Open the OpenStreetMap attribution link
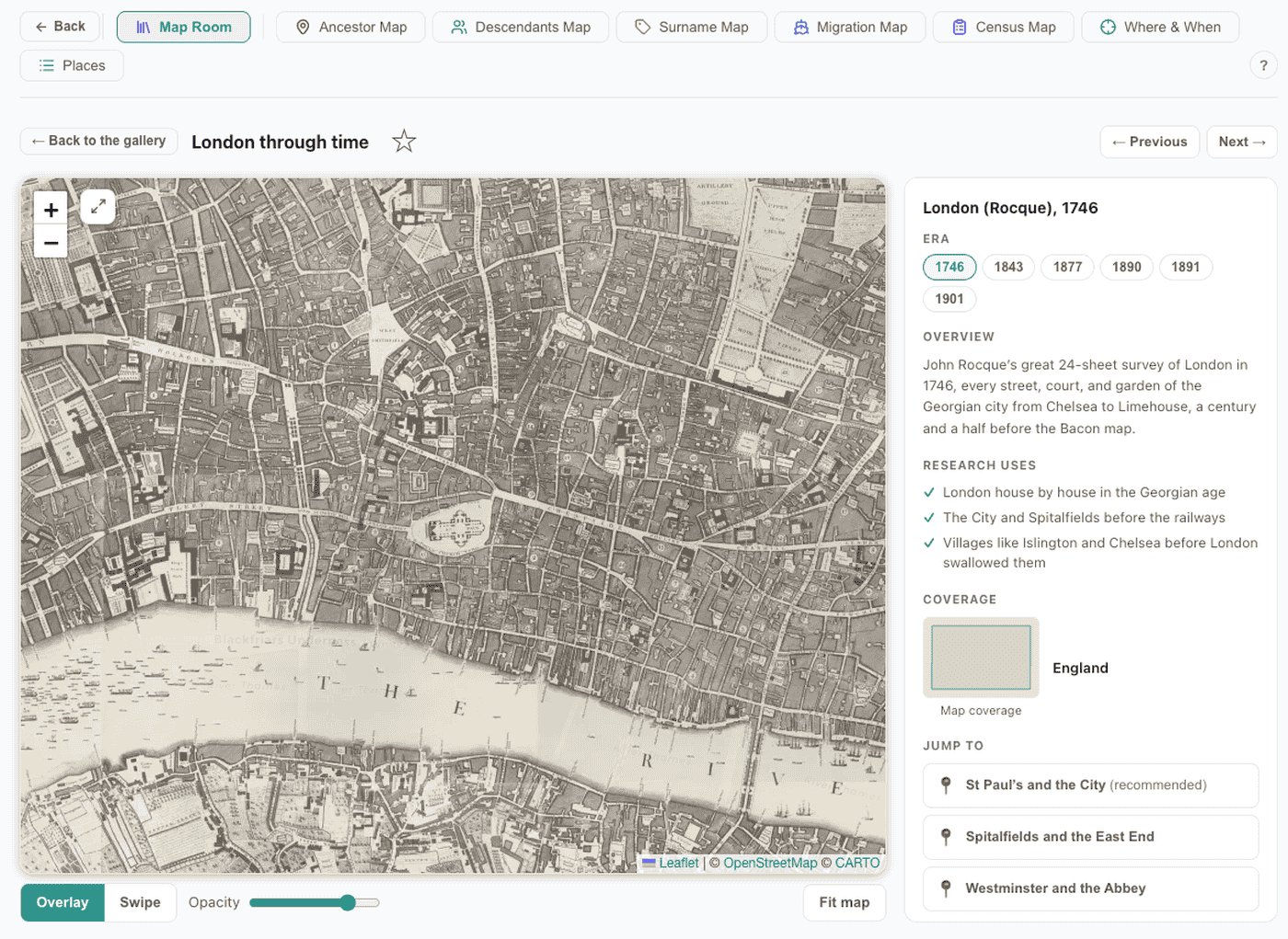Image resolution: width=1288 pixels, height=939 pixels. pos(770,863)
